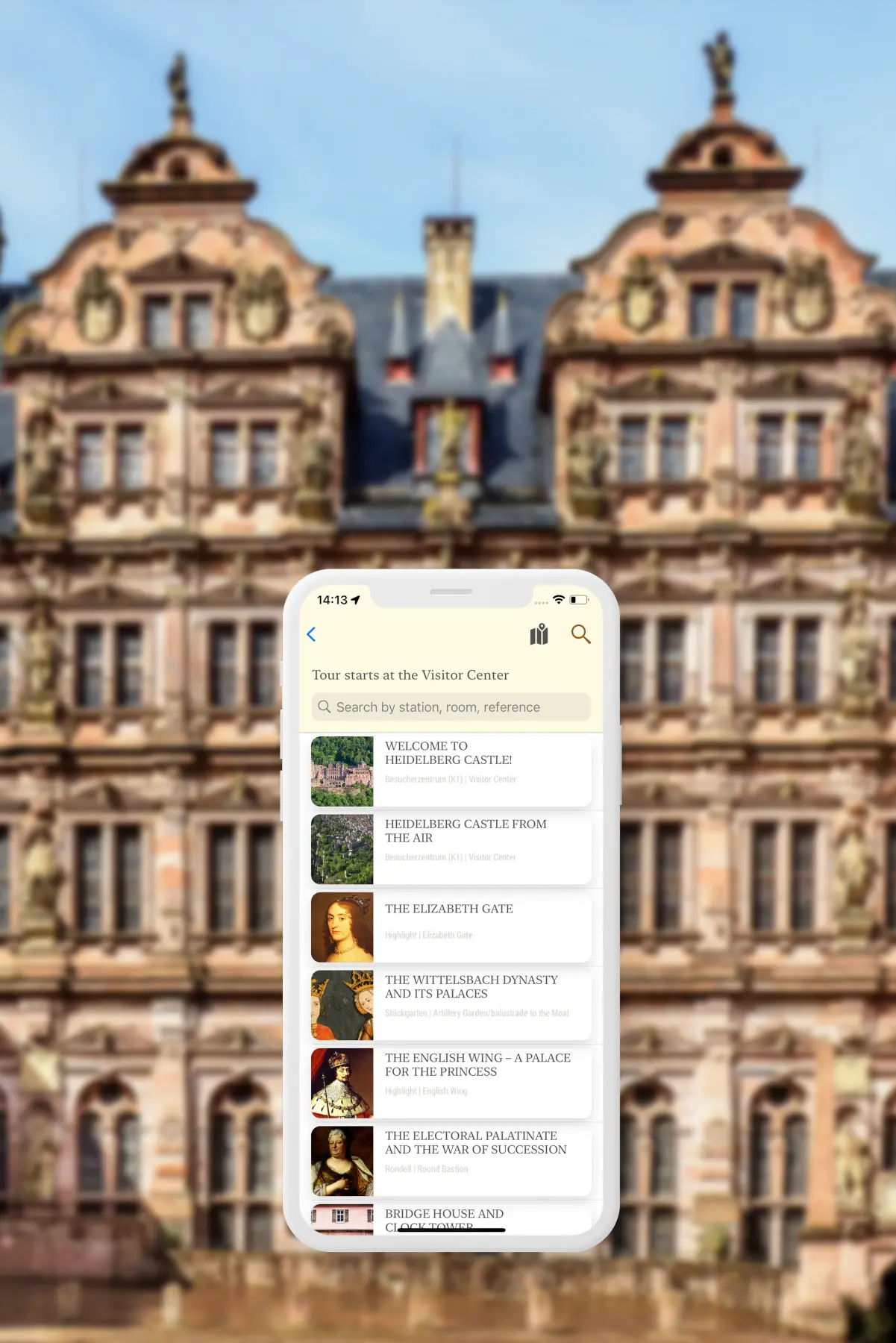Tap the Wi-Fi status icon

[558, 600]
